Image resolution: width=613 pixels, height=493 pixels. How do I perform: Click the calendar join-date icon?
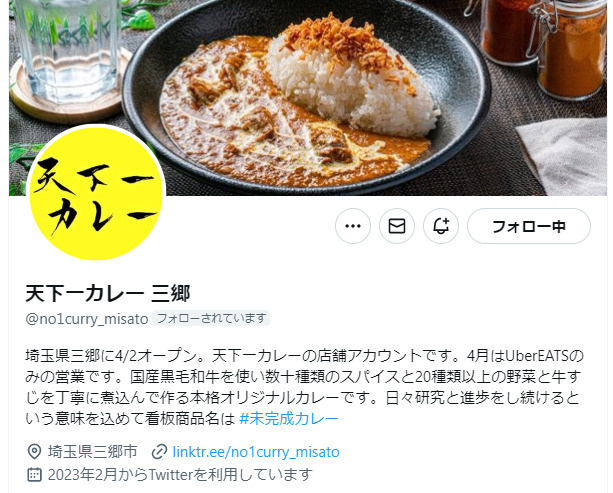point(34,475)
